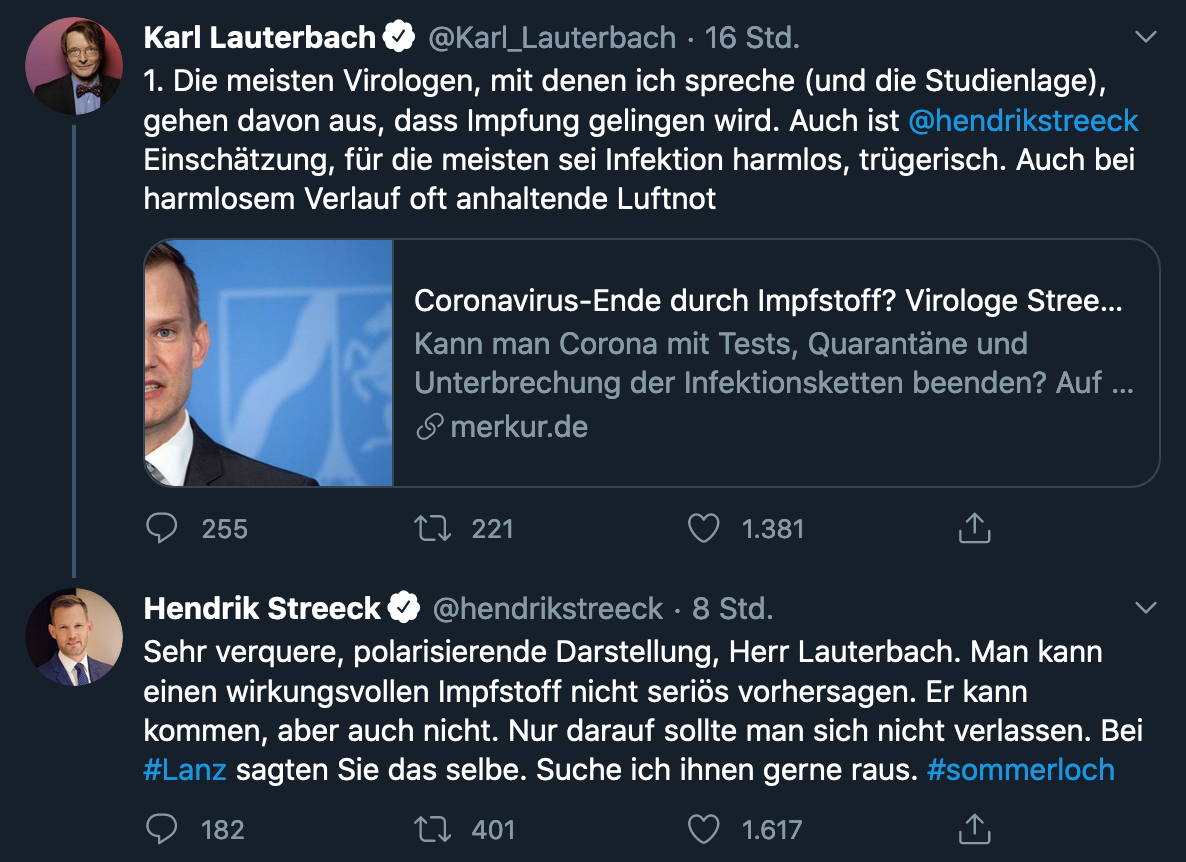This screenshot has height=862, width=1186.
Task: Open the #Lanz hashtag
Action: pyautogui.click(x=185, y=770)
